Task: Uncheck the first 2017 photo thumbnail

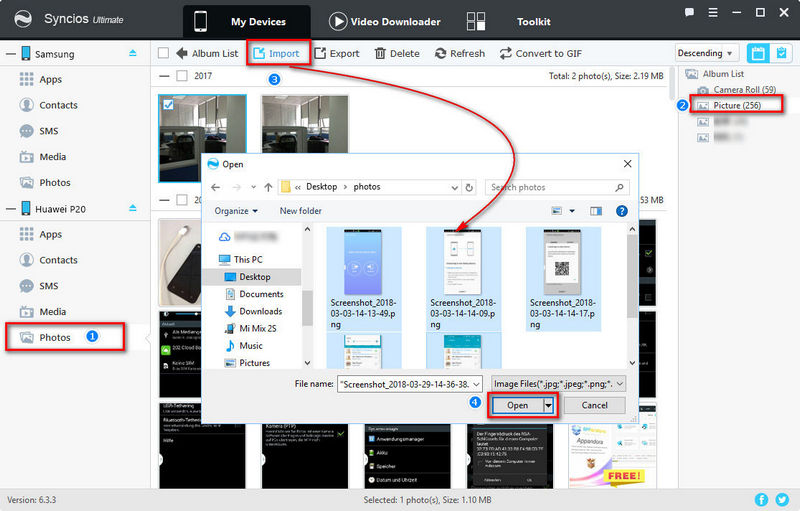Action: (x=168, y=105)
